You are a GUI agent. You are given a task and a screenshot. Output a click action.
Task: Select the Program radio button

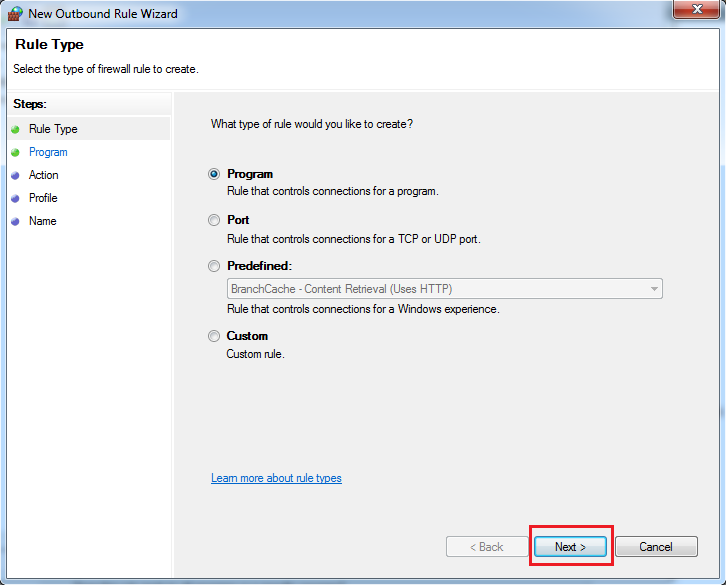pyautogui.click(x=214, y=174)
